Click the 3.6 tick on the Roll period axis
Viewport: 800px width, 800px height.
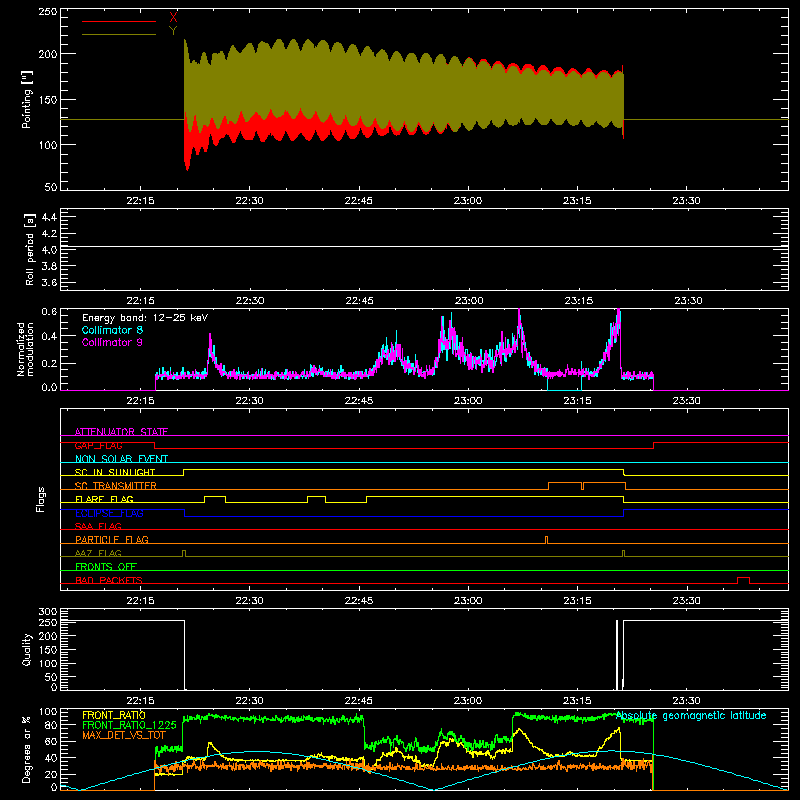[x=49, y=282]
